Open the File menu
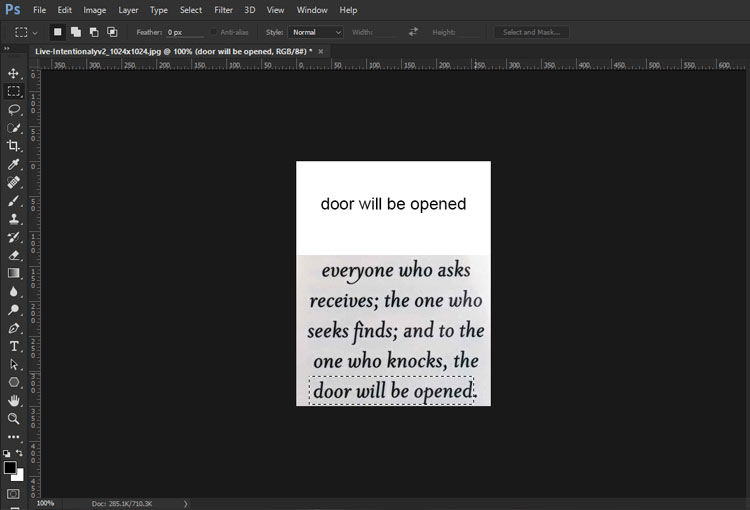 click(40, 10)
